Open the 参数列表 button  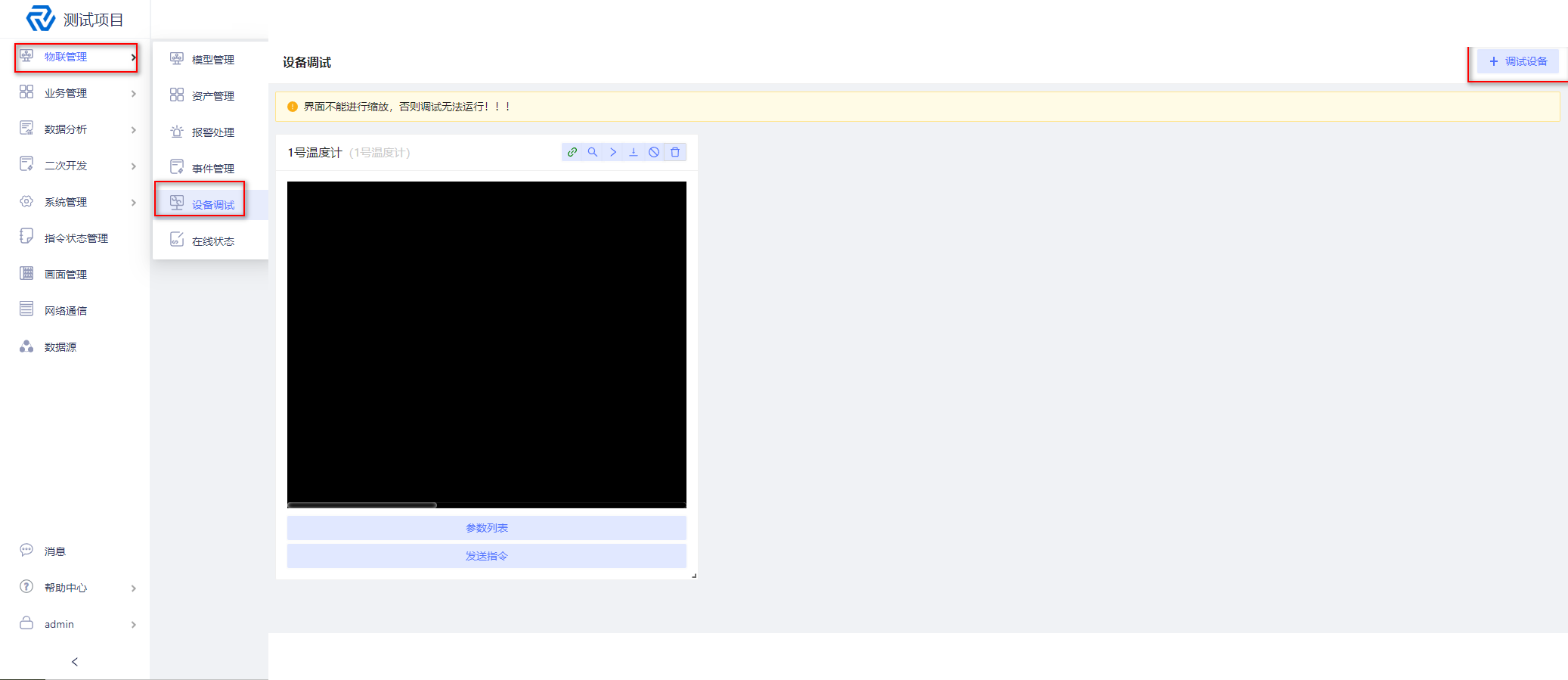(x=487, y=528)
